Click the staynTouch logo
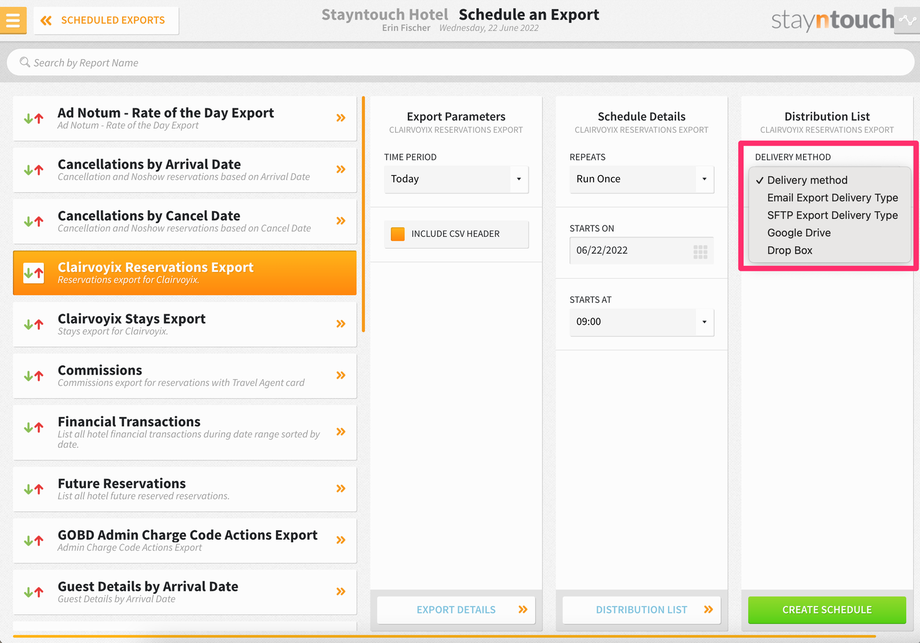This screenshot has width=920, height=643. pos(833,21)
